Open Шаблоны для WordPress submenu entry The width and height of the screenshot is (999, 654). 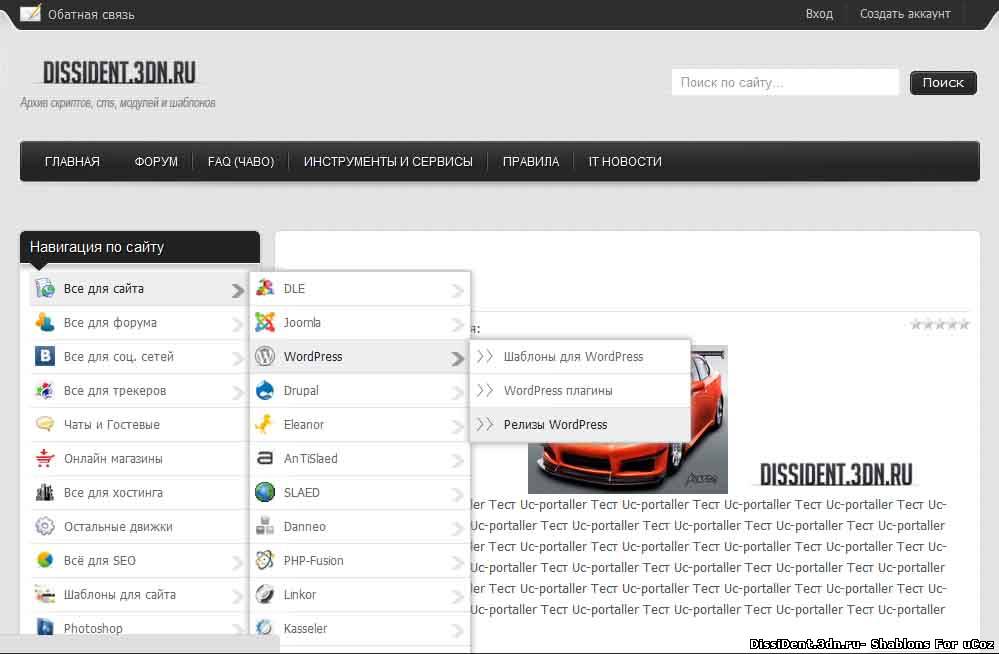(573, 356)
